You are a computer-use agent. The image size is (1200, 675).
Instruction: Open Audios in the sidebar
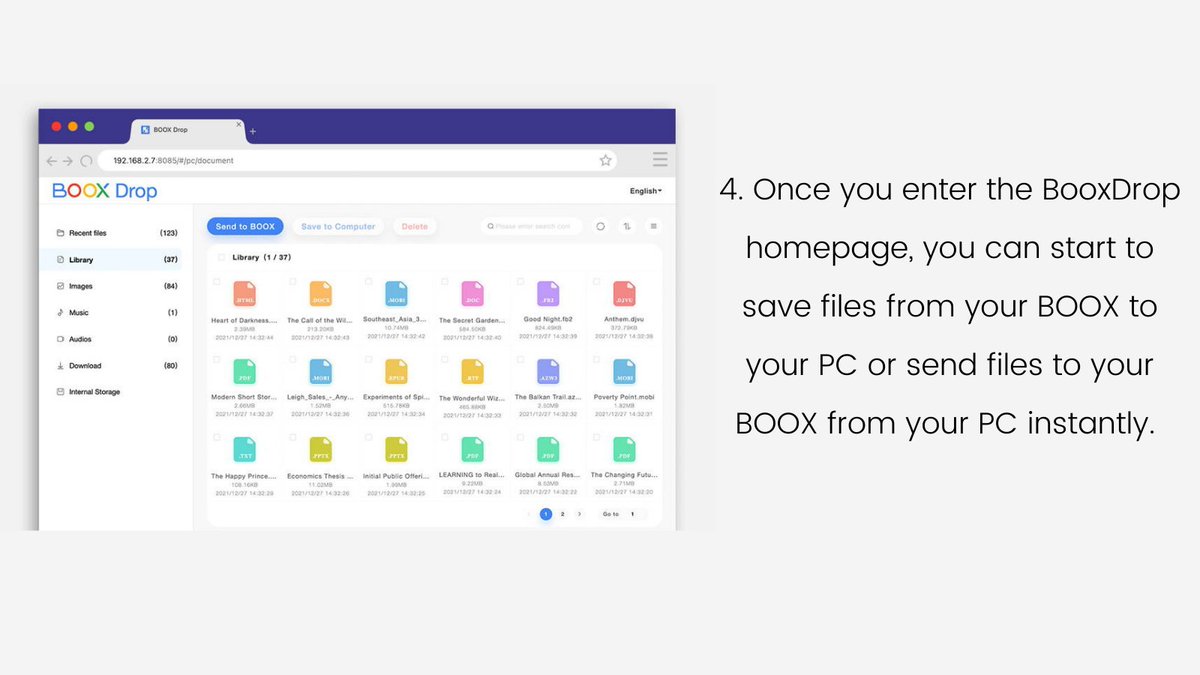point(116,339)
